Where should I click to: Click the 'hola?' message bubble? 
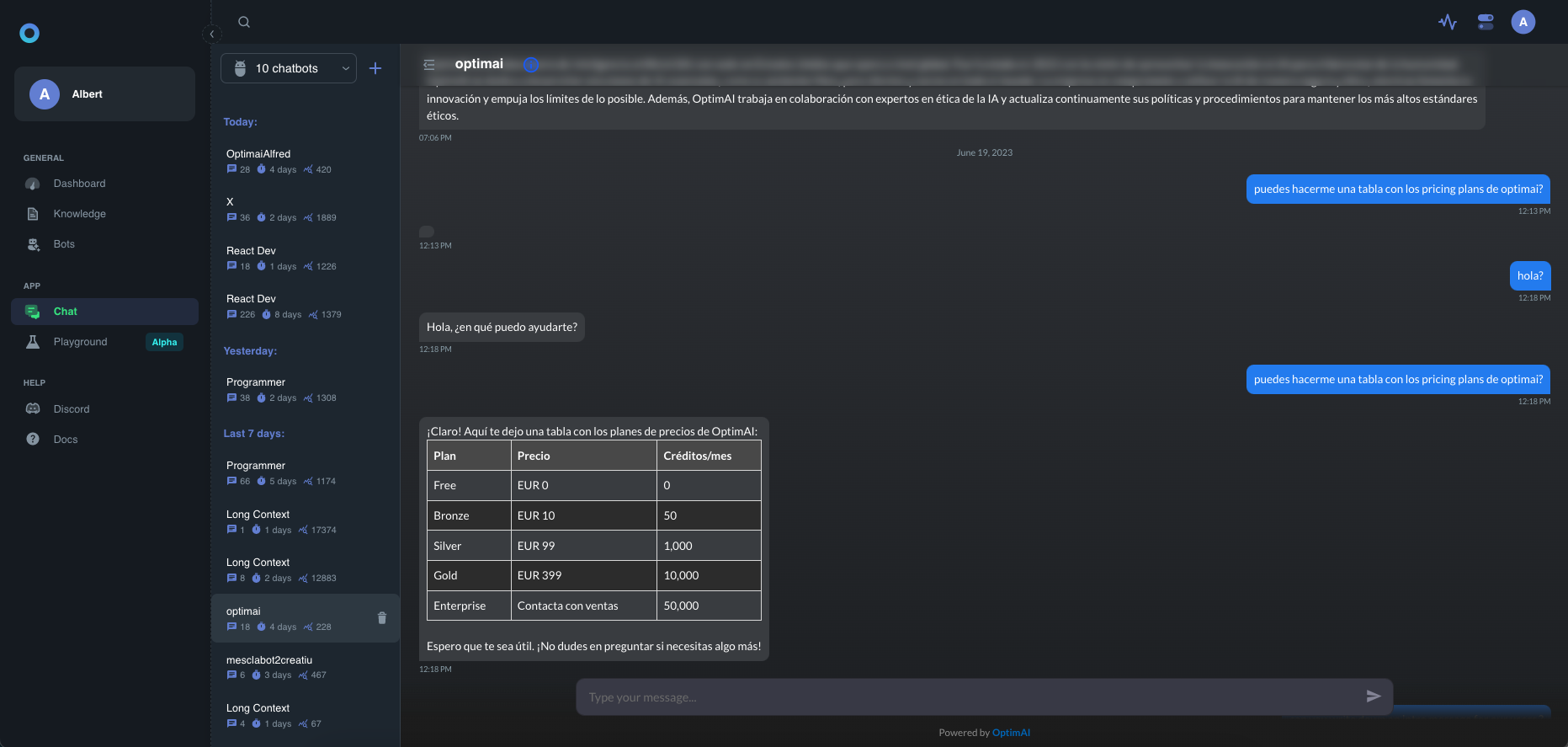click(x=1530, y=275)
